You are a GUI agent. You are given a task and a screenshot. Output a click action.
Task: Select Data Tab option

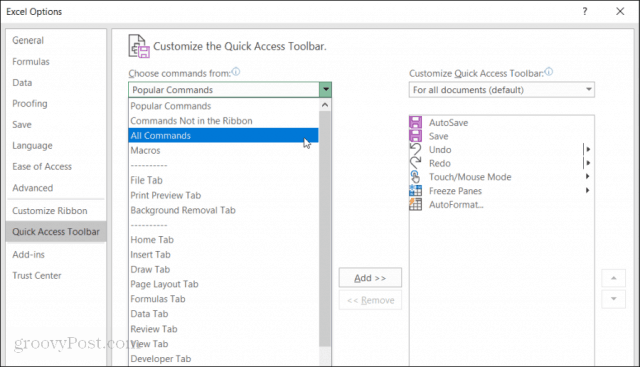pyautogui.click(x=223, y=314)
